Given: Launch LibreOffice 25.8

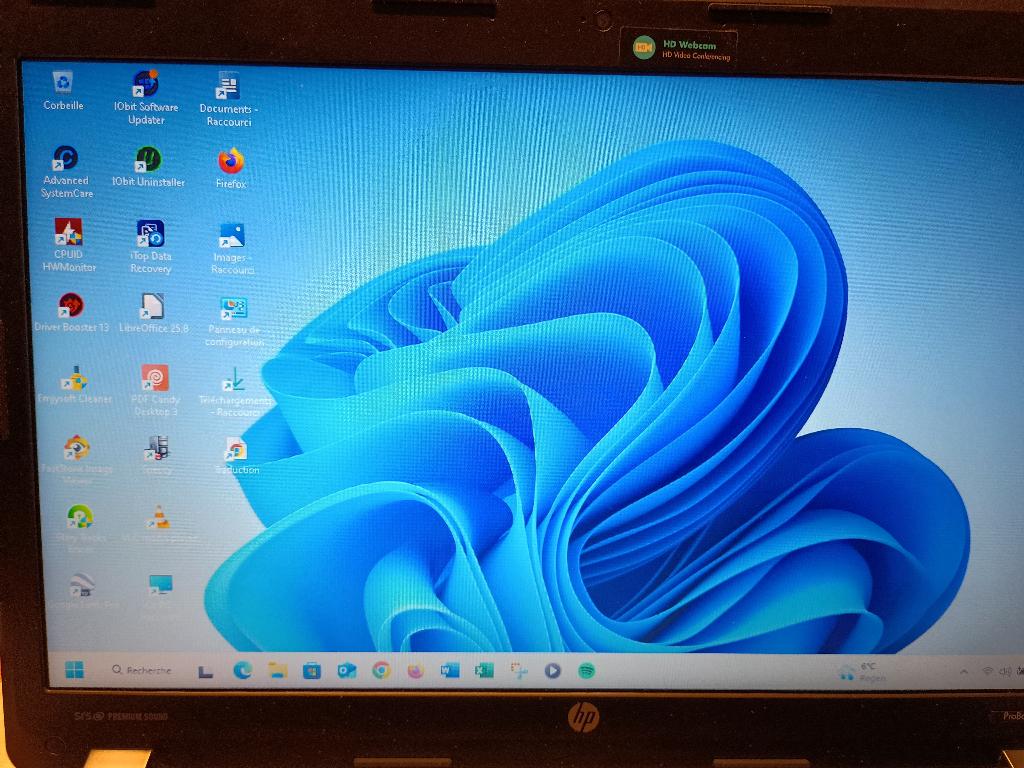Looking at the screenshot, I should coord(152,307).
